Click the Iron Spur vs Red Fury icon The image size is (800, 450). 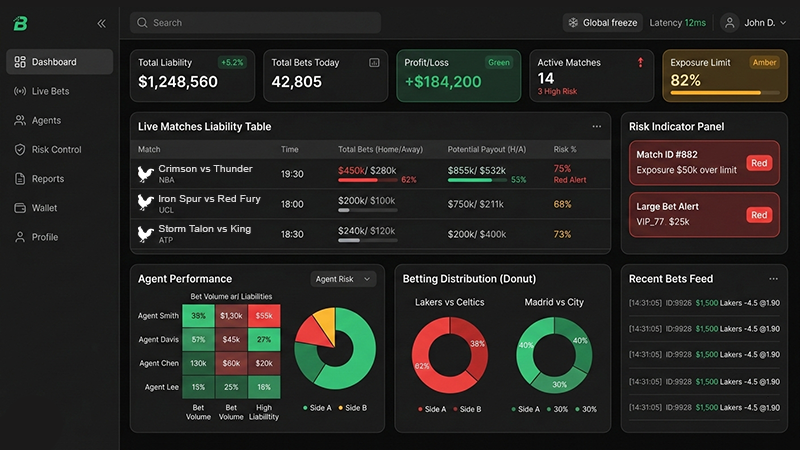145,204
